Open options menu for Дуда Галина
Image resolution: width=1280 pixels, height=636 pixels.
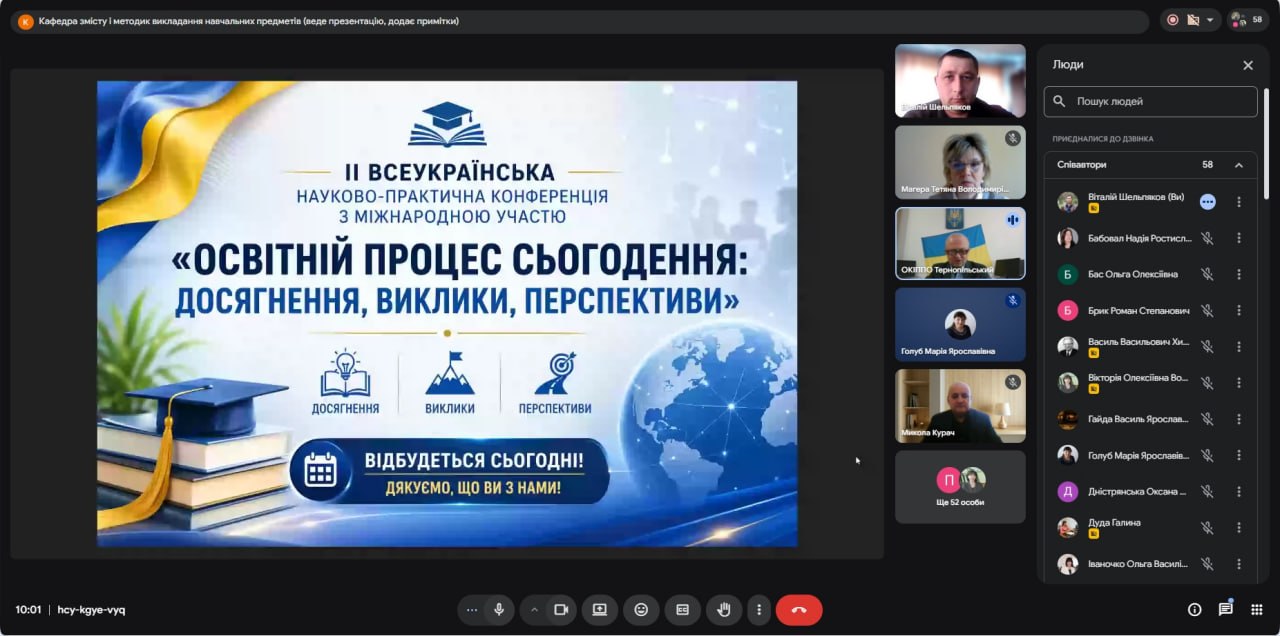(x=1238, y=527)
